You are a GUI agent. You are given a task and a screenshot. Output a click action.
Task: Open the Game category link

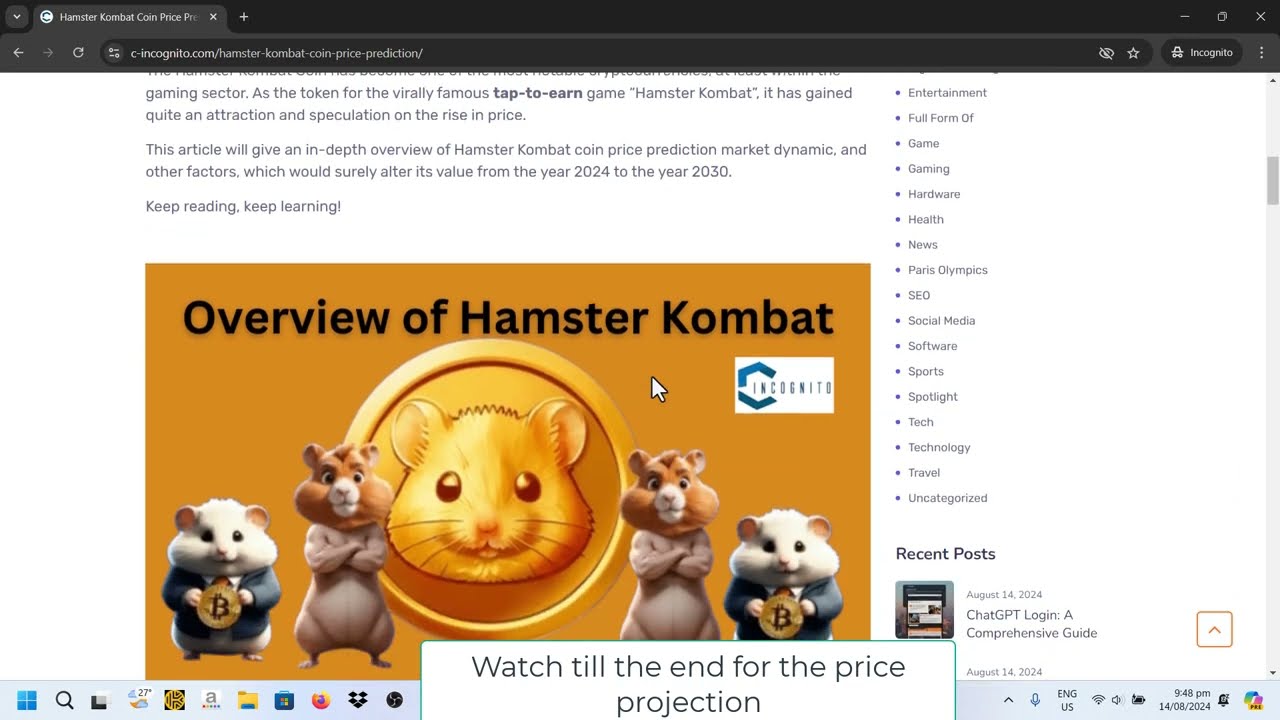point(923,144)
